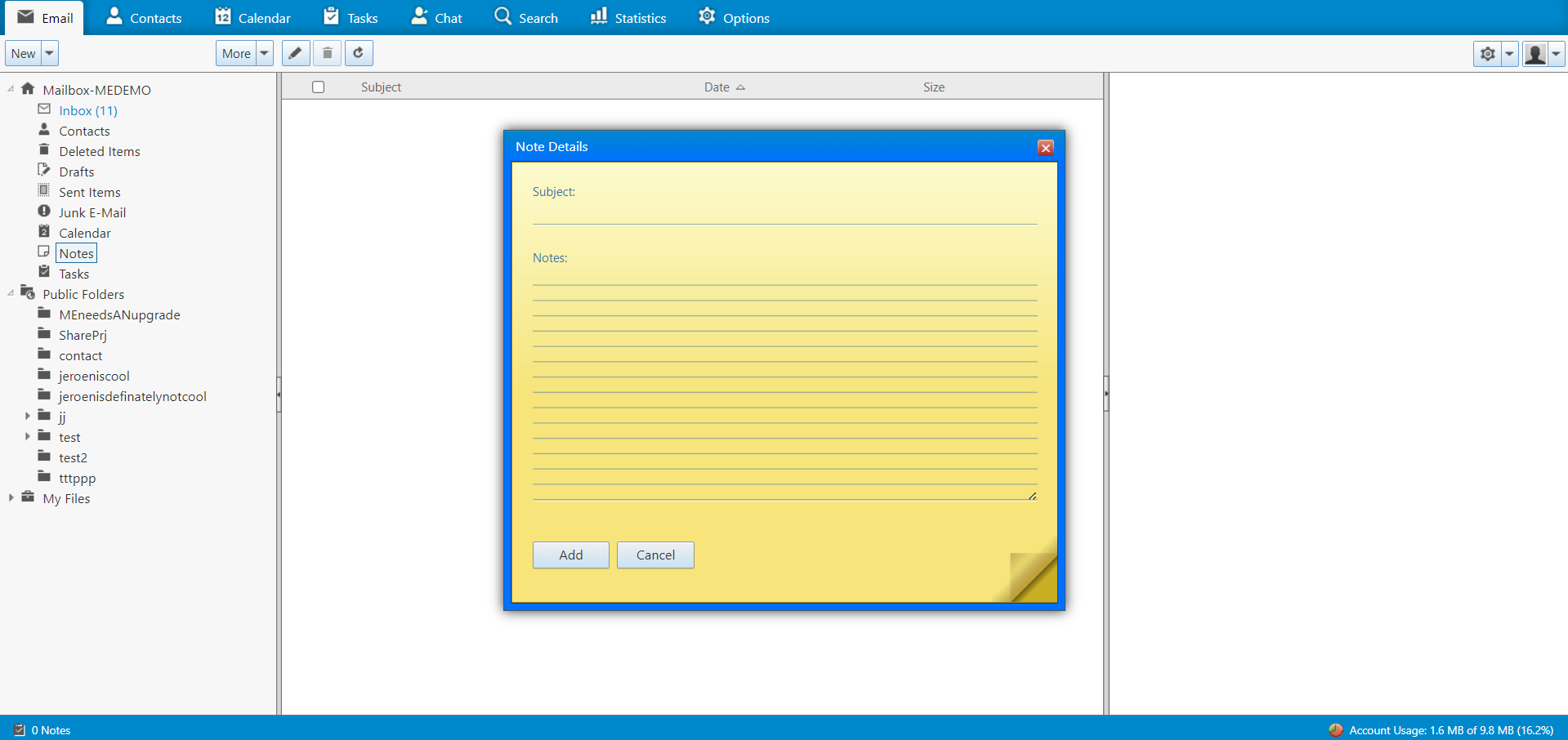The width and height of the screenshot is (1568, 740).
Task: Click the refresh icon in toolbar
Action: [359, 53]
